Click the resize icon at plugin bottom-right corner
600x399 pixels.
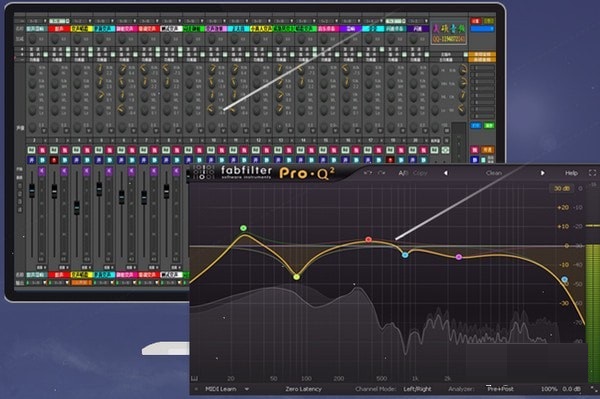(594, 389)
